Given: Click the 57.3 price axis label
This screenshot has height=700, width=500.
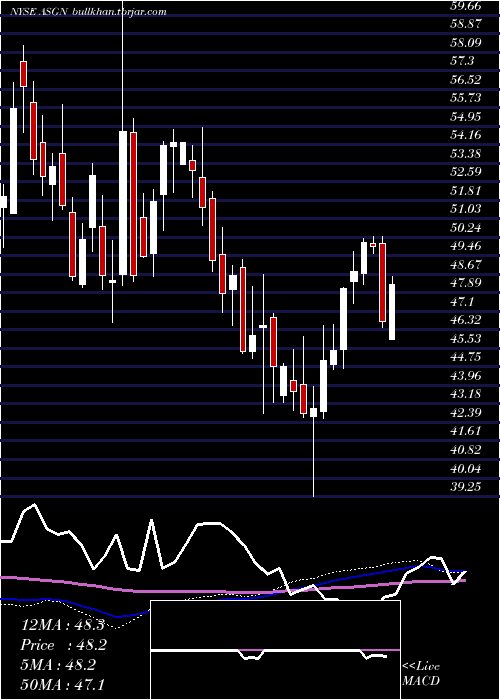Looking at the screenshot, I should click(462, 61).
